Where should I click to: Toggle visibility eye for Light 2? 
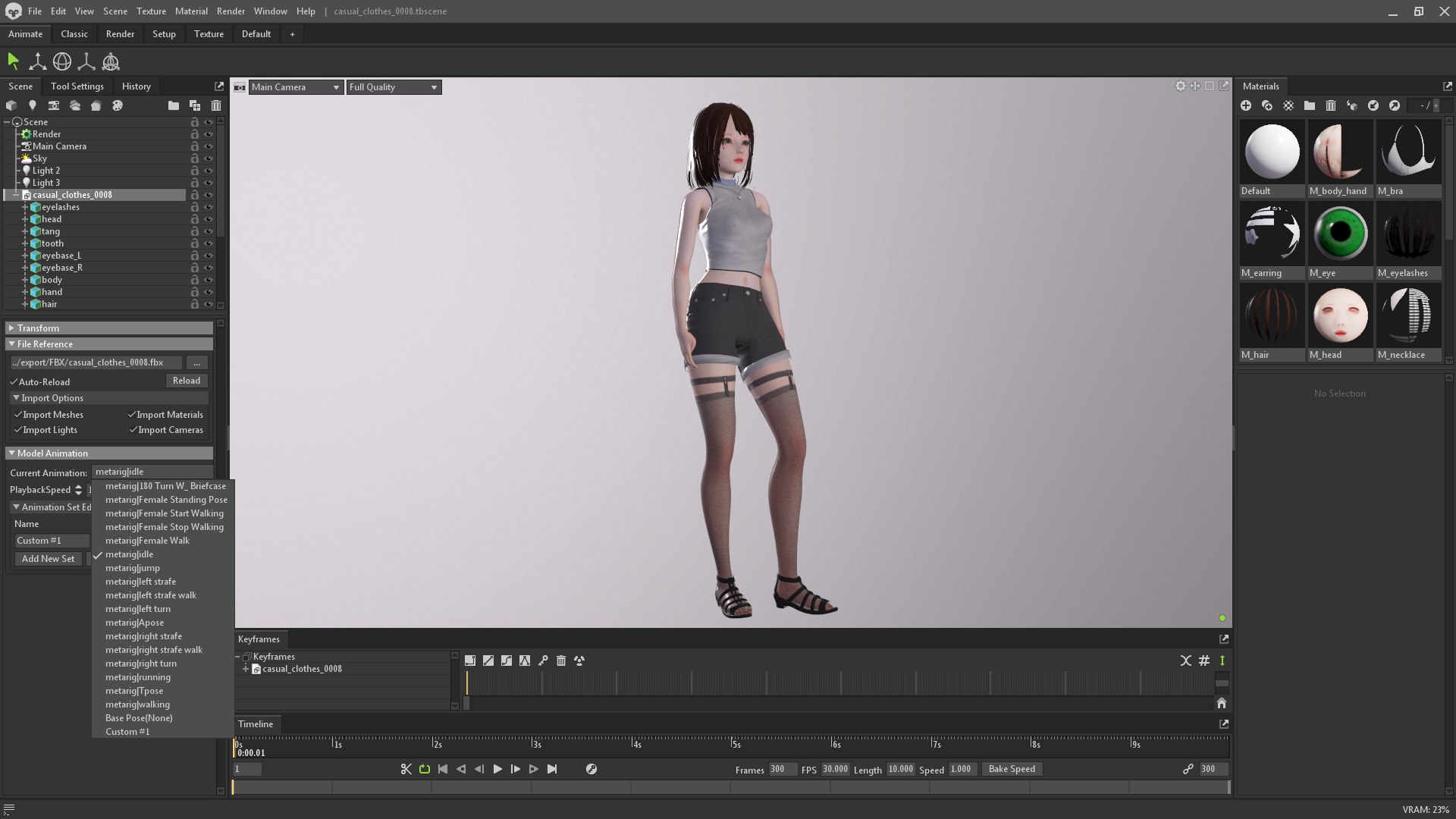pyautogui.click(x=209, y=171)
